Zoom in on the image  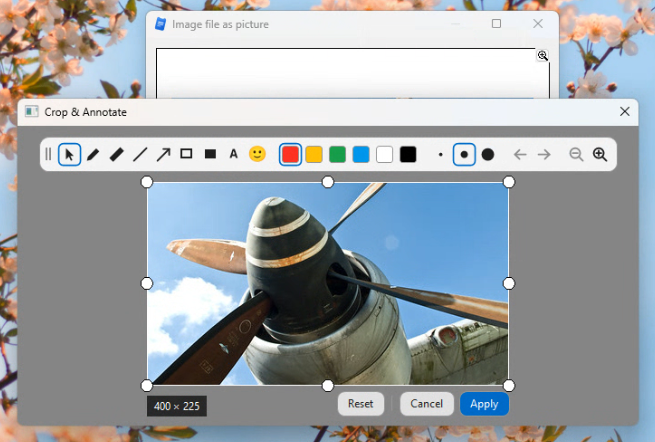[x=600, y=155]
